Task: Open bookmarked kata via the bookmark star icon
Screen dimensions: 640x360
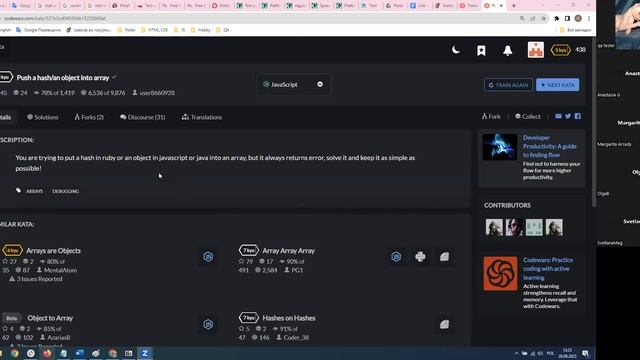Action: (481, 50)
